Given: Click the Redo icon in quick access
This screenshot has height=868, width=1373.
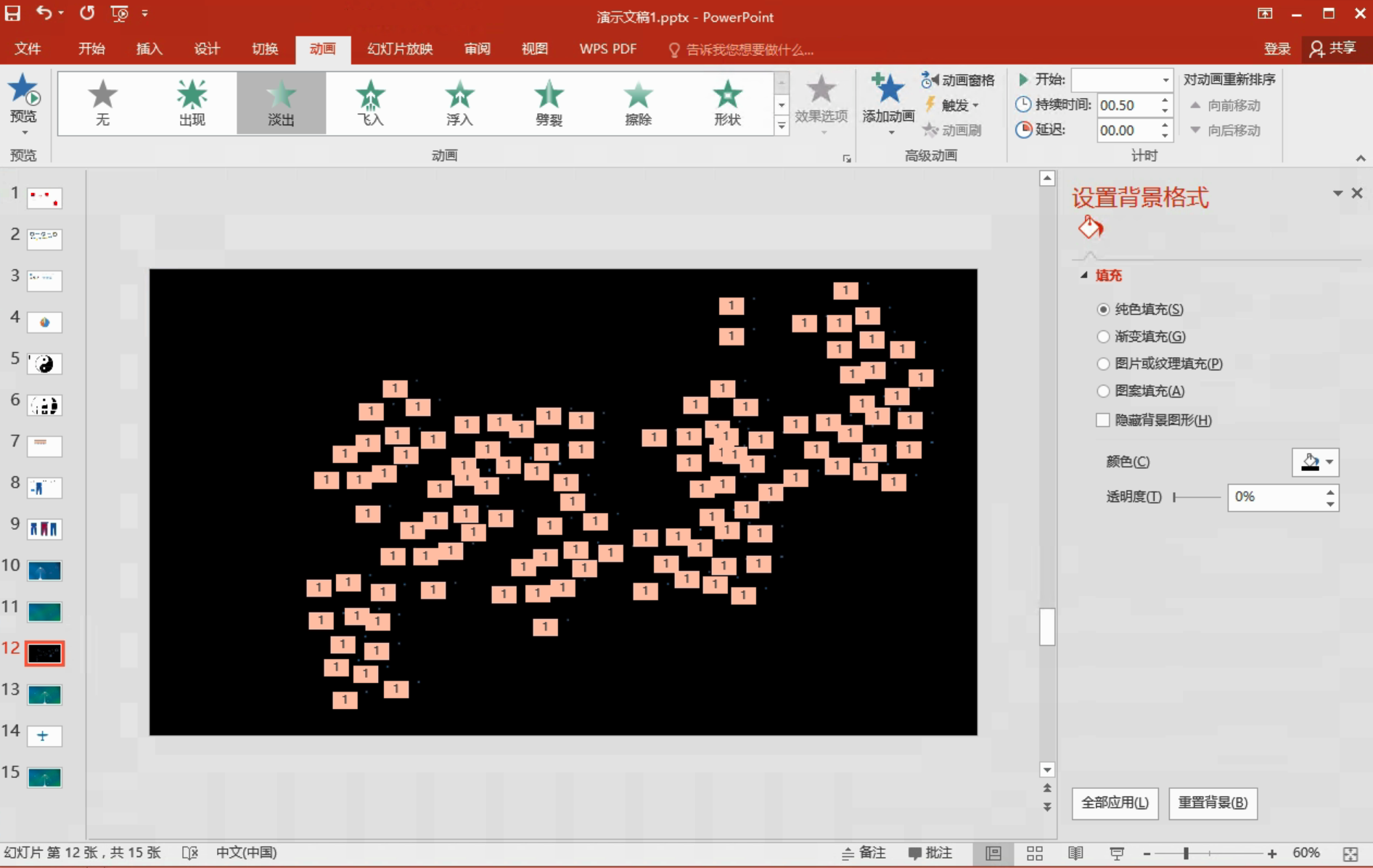Looking at the screenshot, I should click(x=87, y=12).
